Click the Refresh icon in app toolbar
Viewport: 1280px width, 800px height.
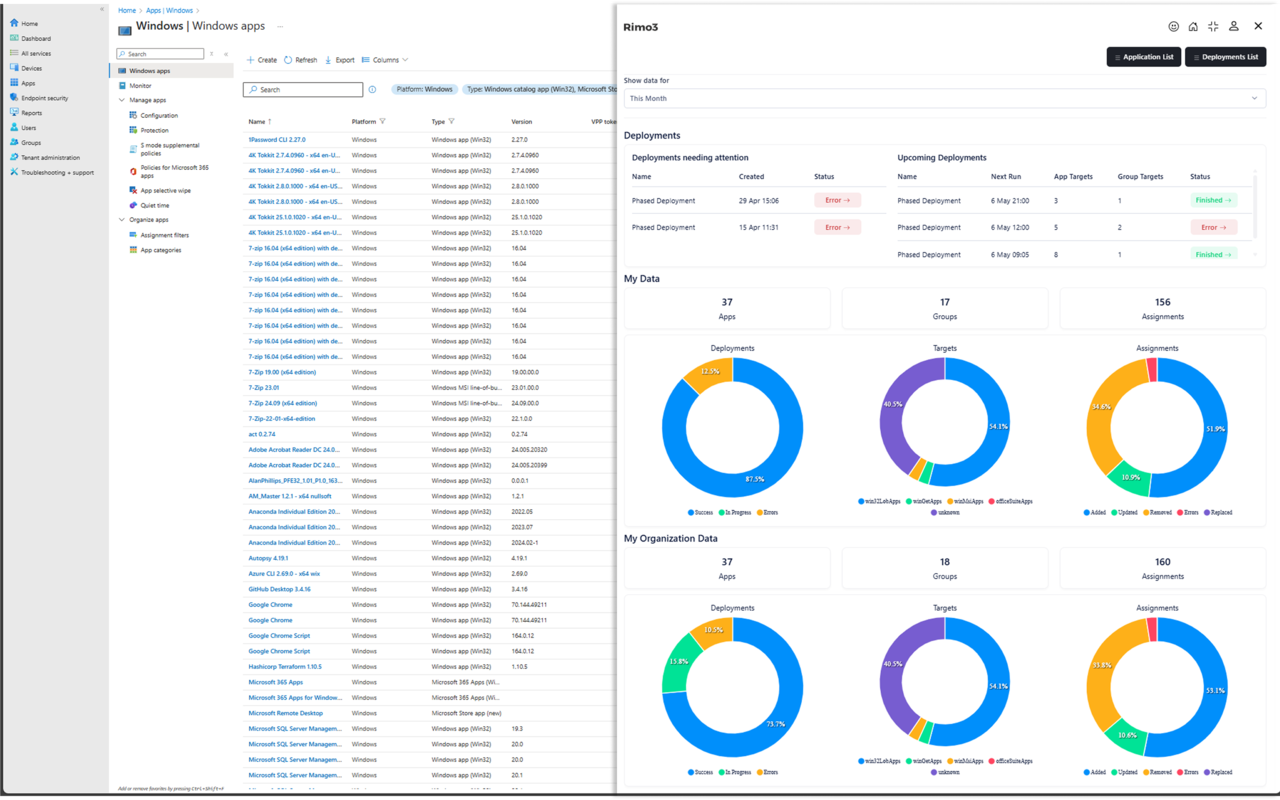pos(288,60)
